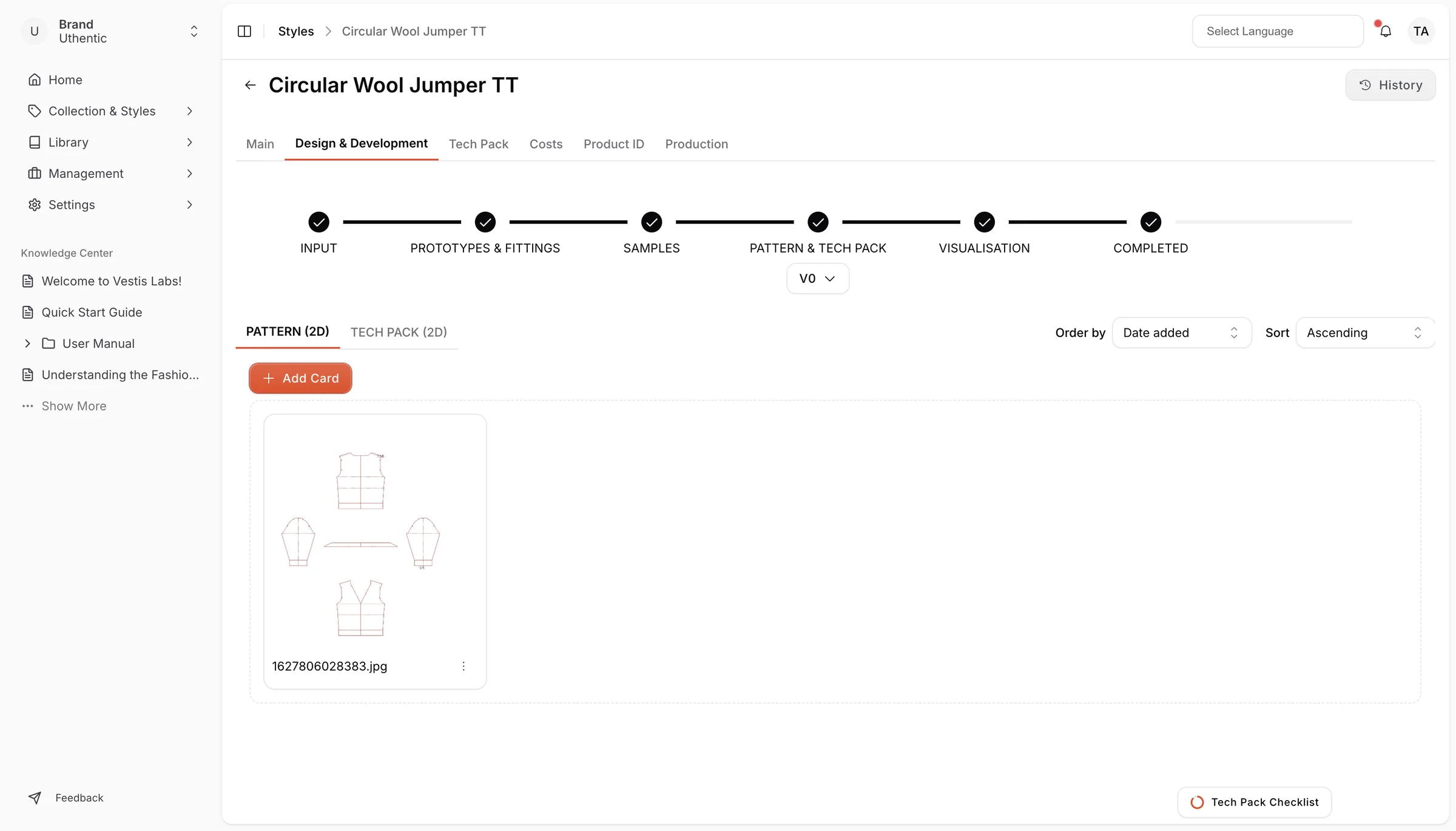Click the SAMPLES stage checkmark
The height and width of the screenshot is (831, 1456).
point(652,222)
